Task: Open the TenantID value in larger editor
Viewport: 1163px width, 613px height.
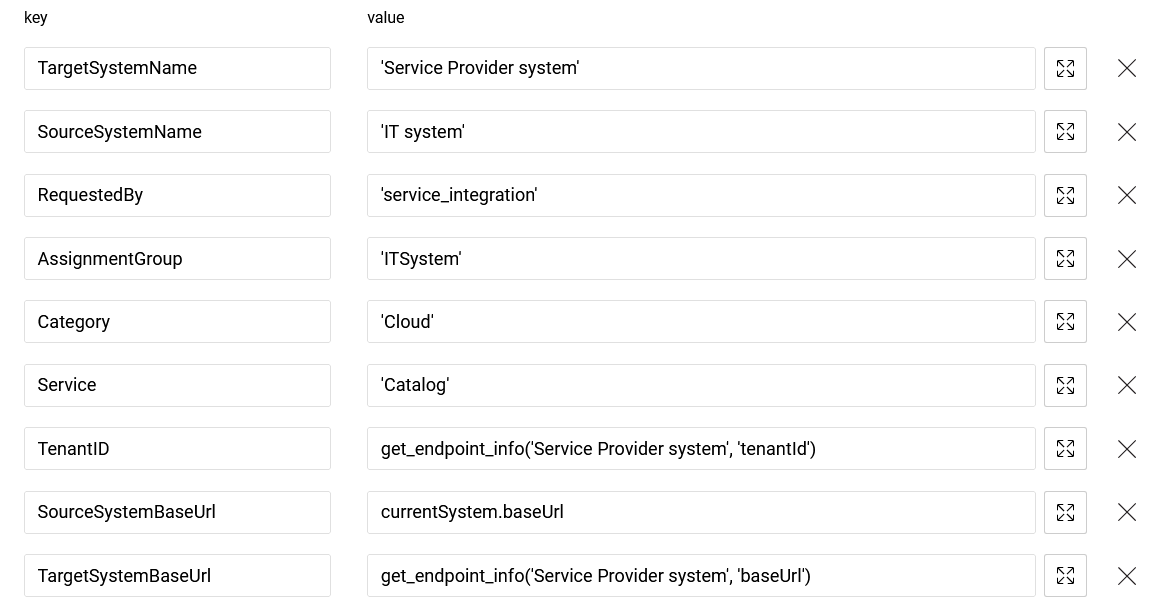Action: pos(1065,448)
